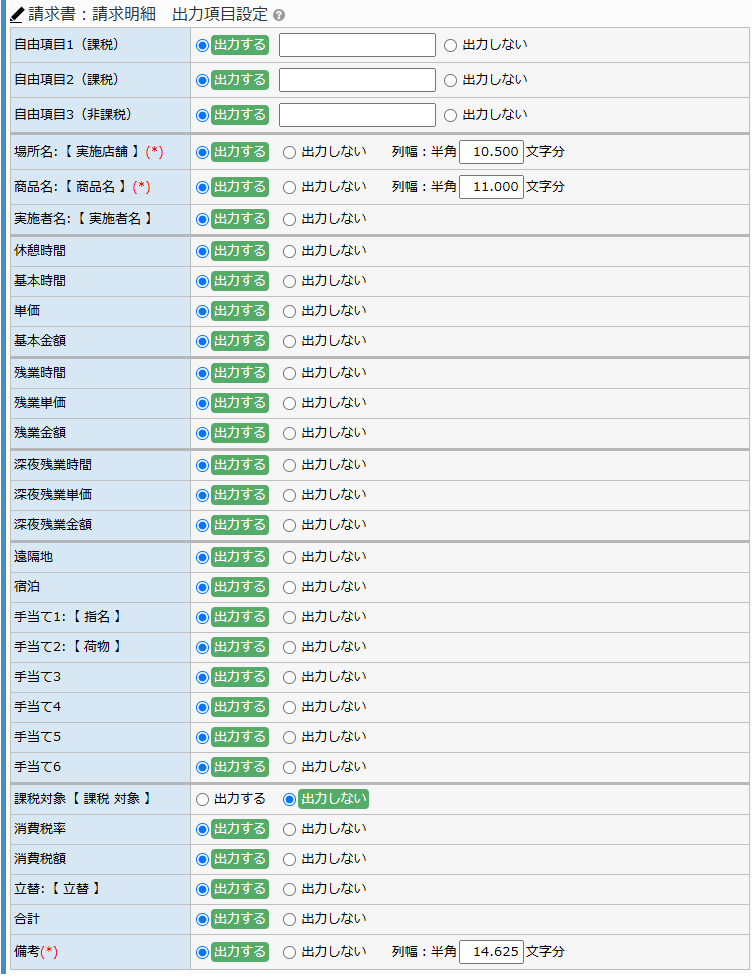Enable 出力する for 課税対象
The width and height of the screenshot is (756, 977).
click(203, 799)
